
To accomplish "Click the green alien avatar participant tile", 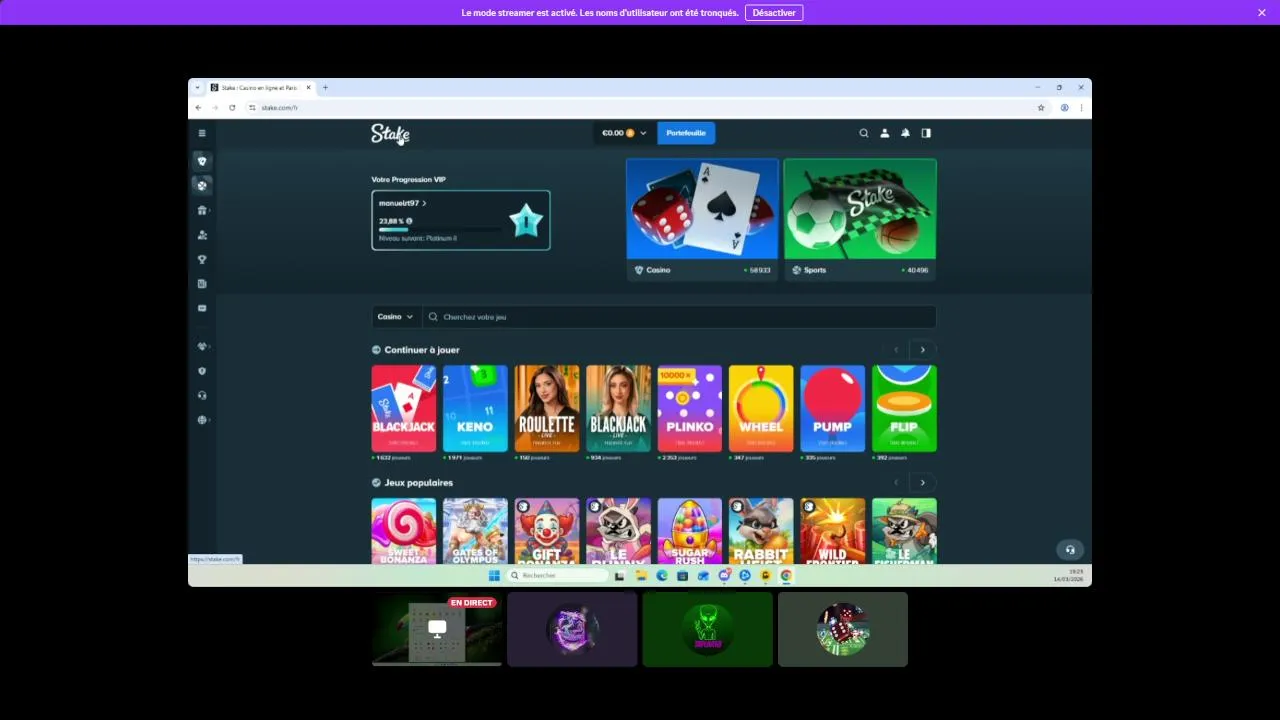I will tap(708, 629).
